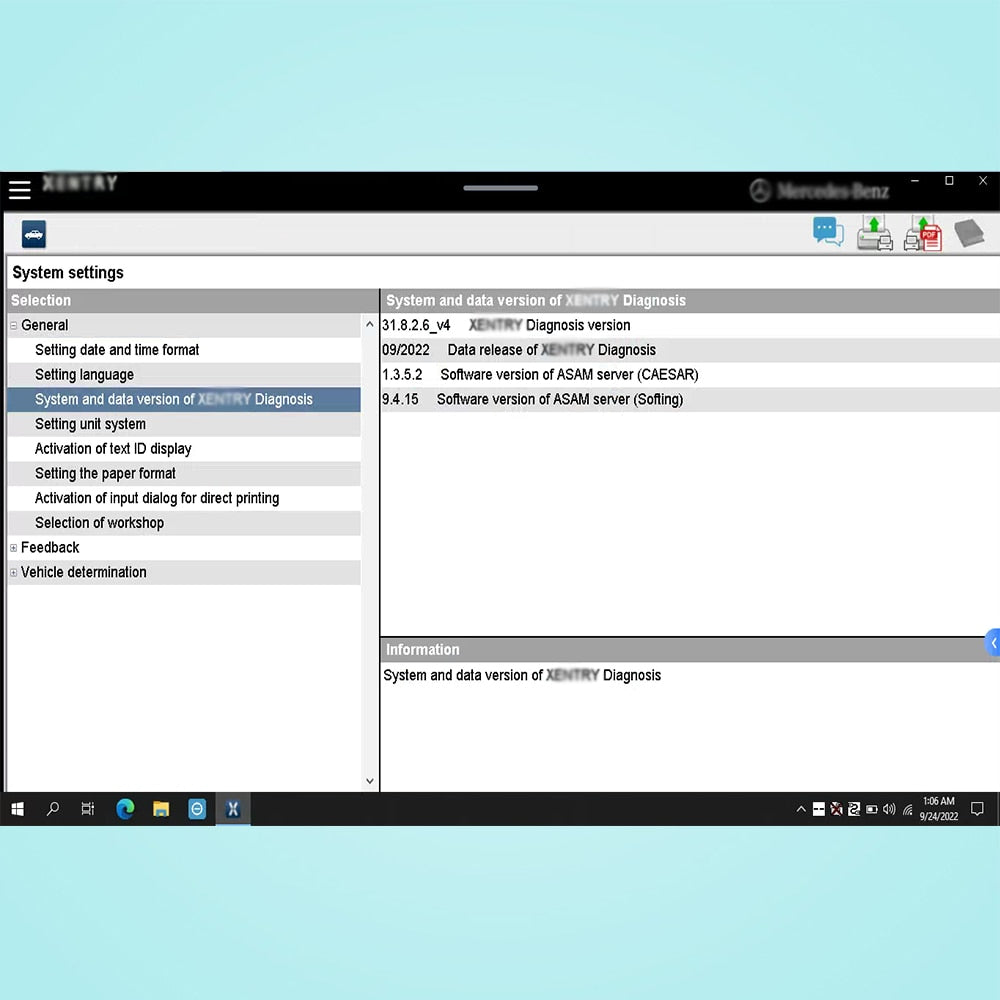
Task: Click the network signal tray icon
Action: pyautogui.click(x=908, y=810)
